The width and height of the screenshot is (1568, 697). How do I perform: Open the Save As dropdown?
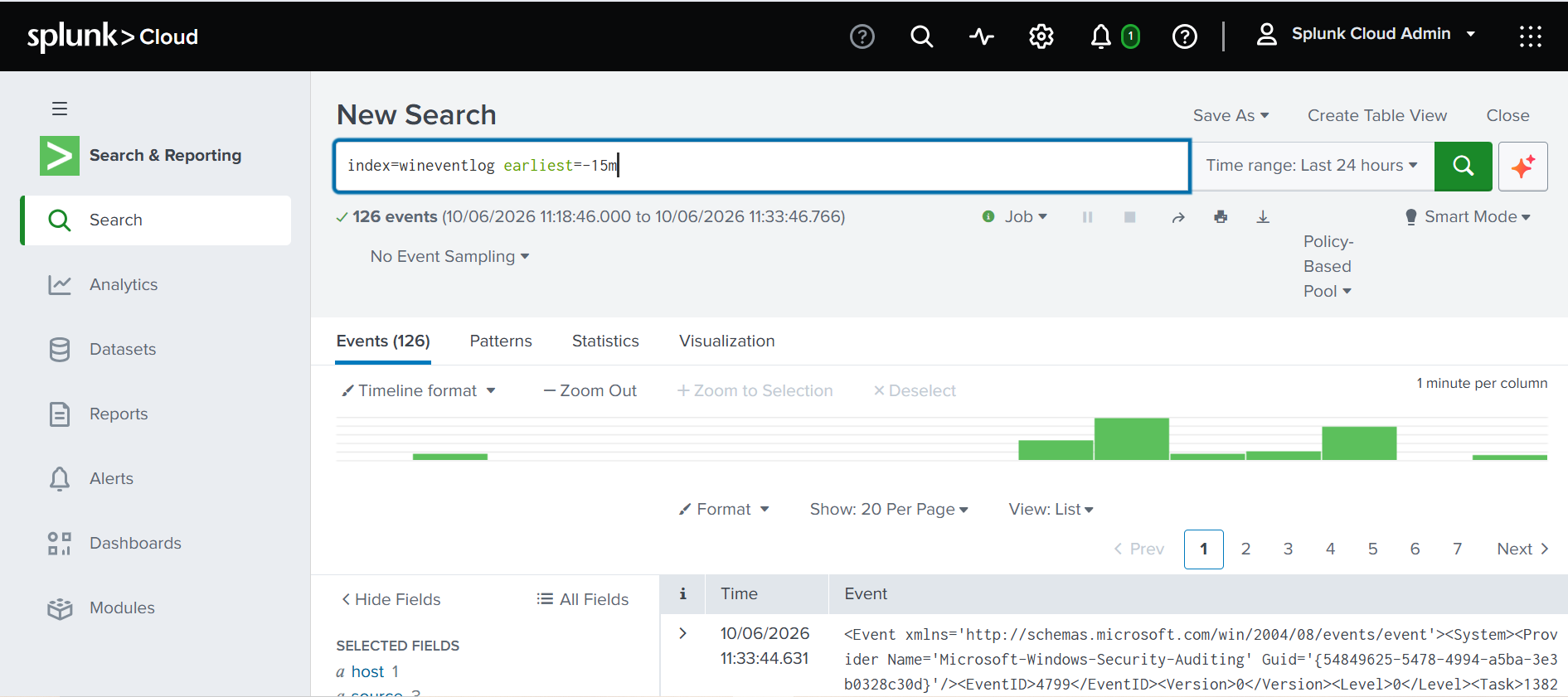pyautogui.click(x=1231, y=115)
